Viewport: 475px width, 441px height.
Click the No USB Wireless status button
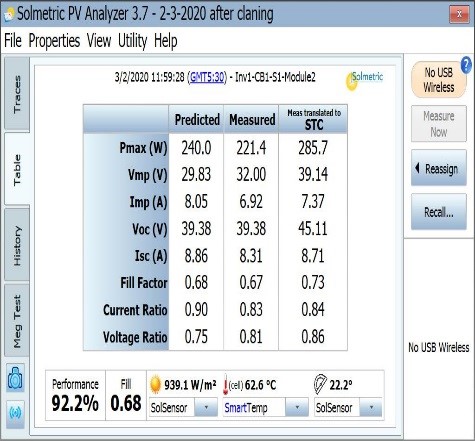click(x=438, y=80)
